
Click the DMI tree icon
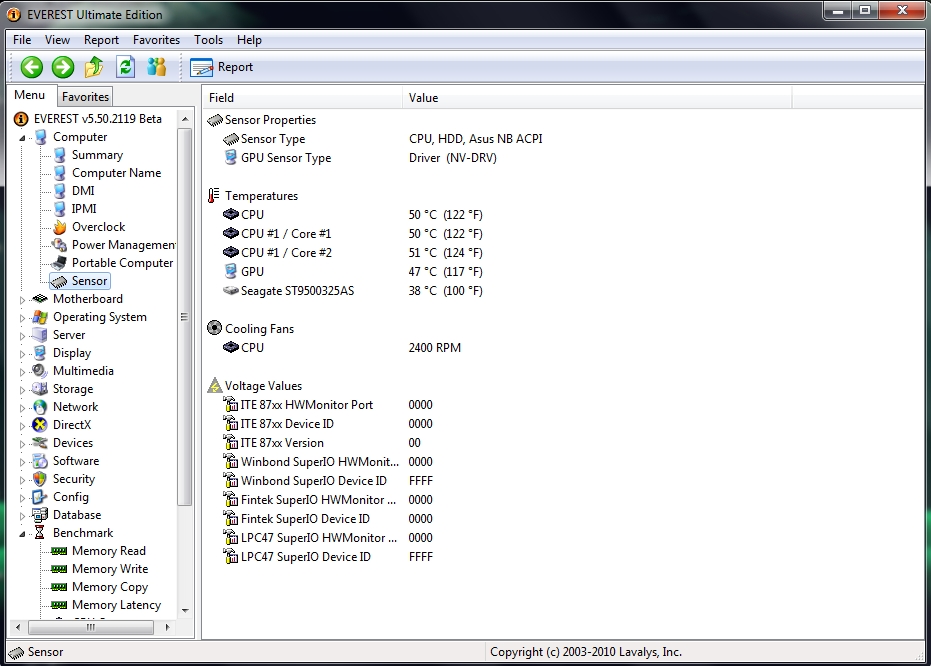[x=59, y=191]
